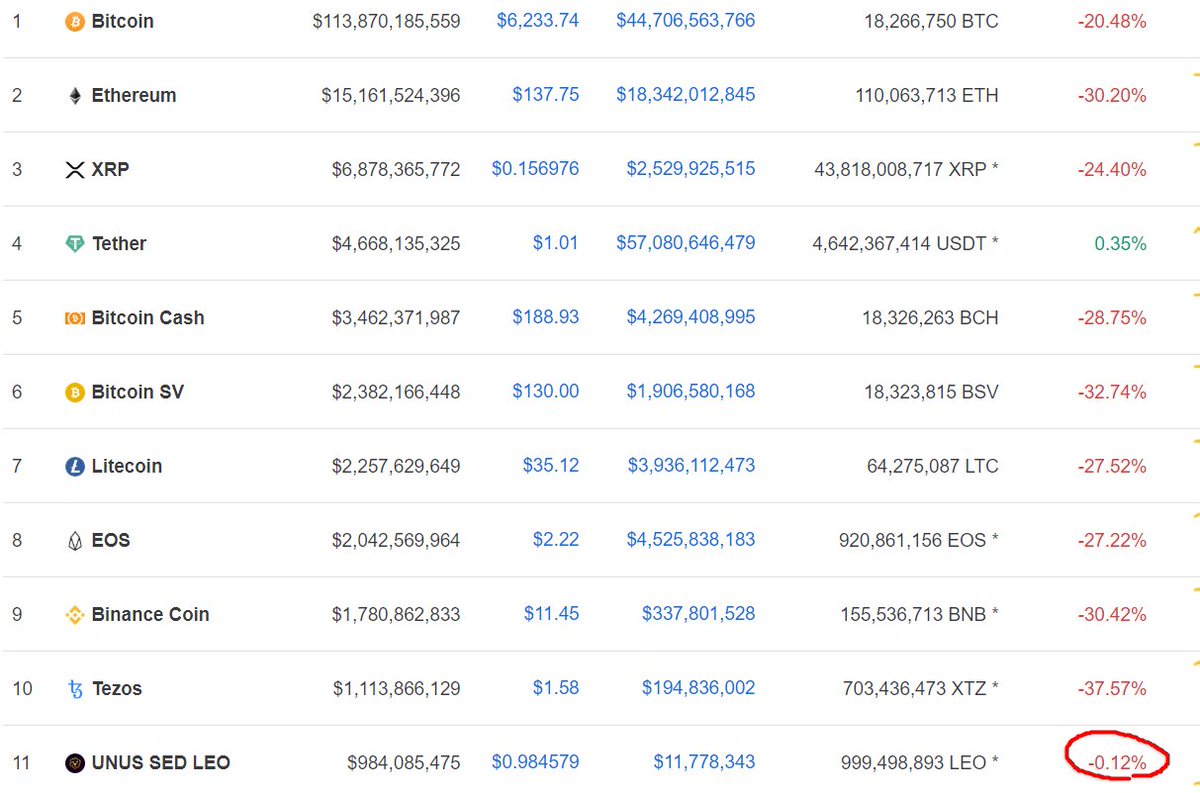Screen dimensions: 1200x793
Task: Click the UNUS SED LEO logo icon
Action: tap(74, 763)
